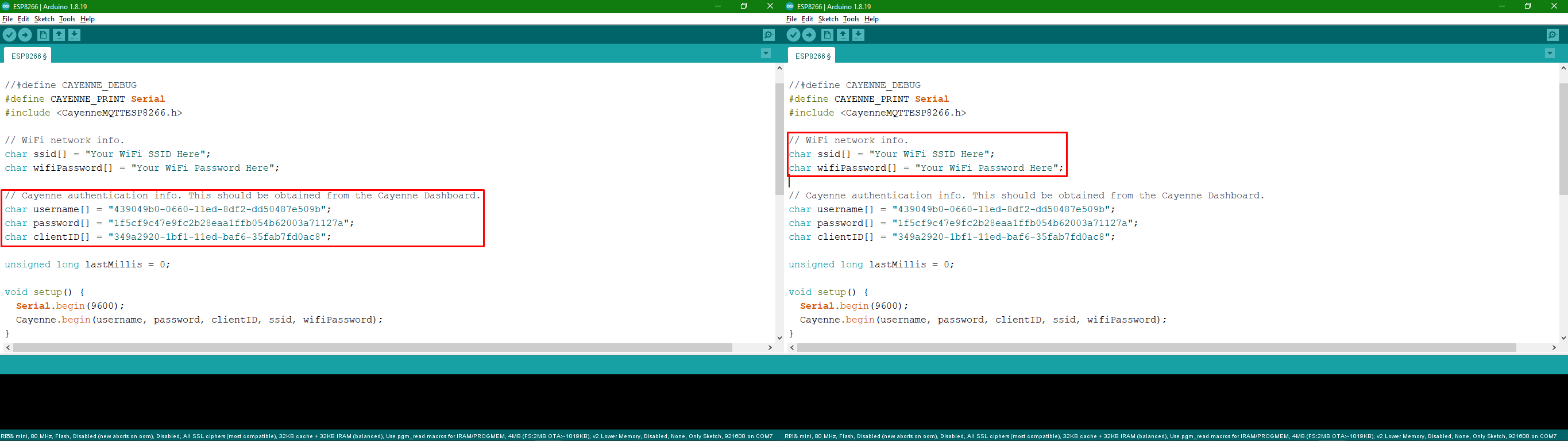The image size is (1568, 441).
Task: Open File menu in left window
Action: point(7,19)
